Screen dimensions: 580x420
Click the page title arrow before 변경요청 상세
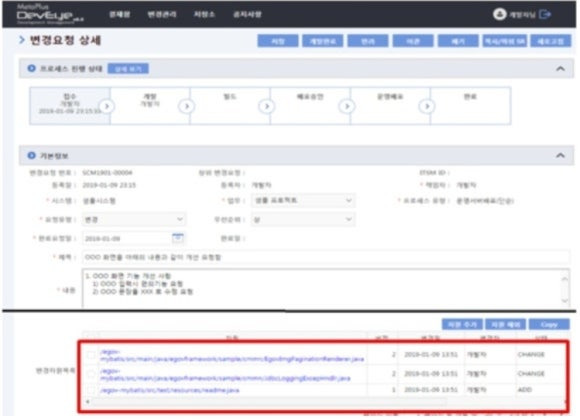click(22, 40)
